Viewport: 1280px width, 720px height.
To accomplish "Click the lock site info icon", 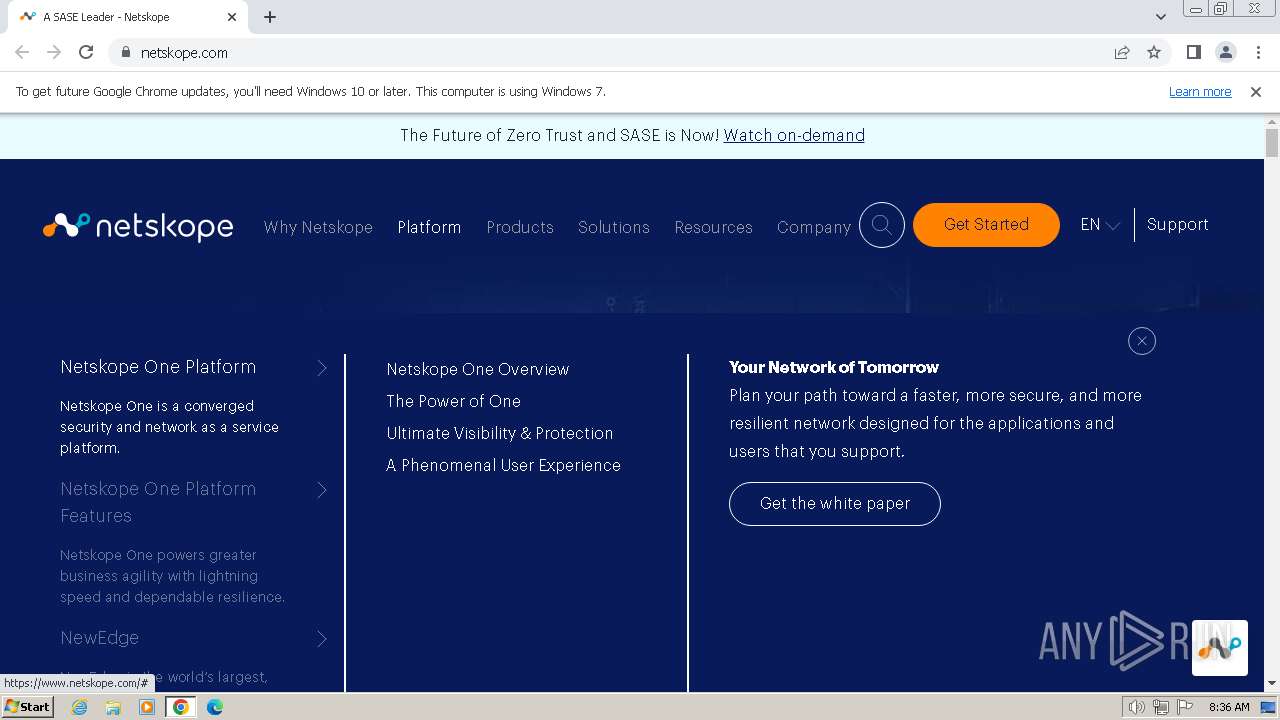I will pos(125,52).
